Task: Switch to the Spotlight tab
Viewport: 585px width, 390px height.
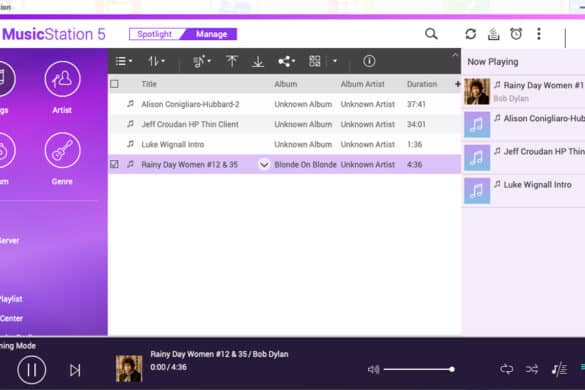Action: click(154, 34)
